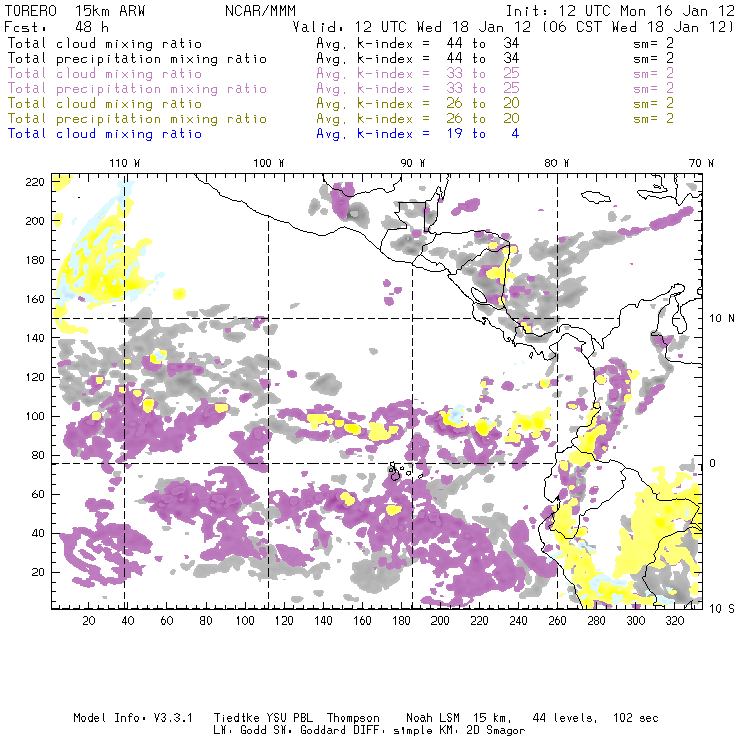Click '2D Smagor' in the footer's second line
The width and height of the screenshot is (740, 740).
[496, 731]
